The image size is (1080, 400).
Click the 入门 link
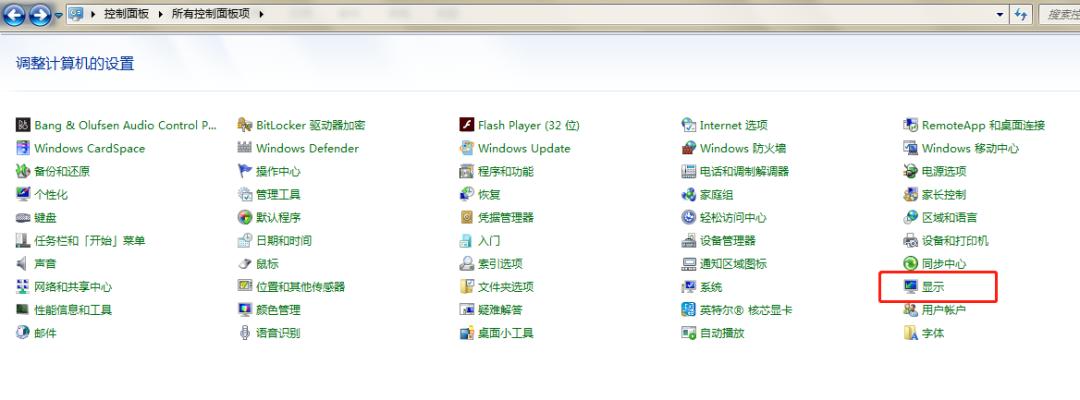point(489,241)
